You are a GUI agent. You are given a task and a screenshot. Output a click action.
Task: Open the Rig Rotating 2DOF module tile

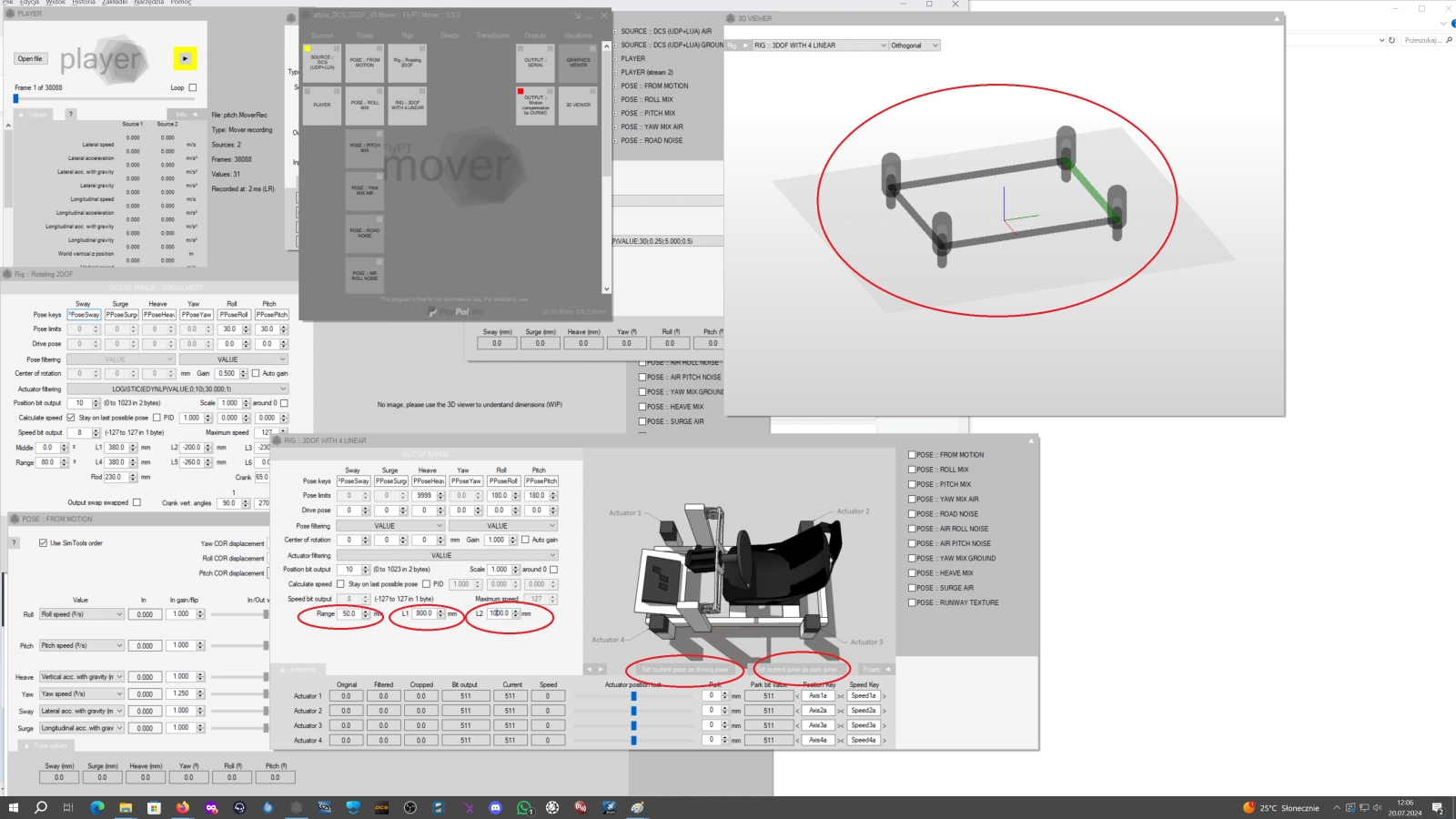[408, 62]
